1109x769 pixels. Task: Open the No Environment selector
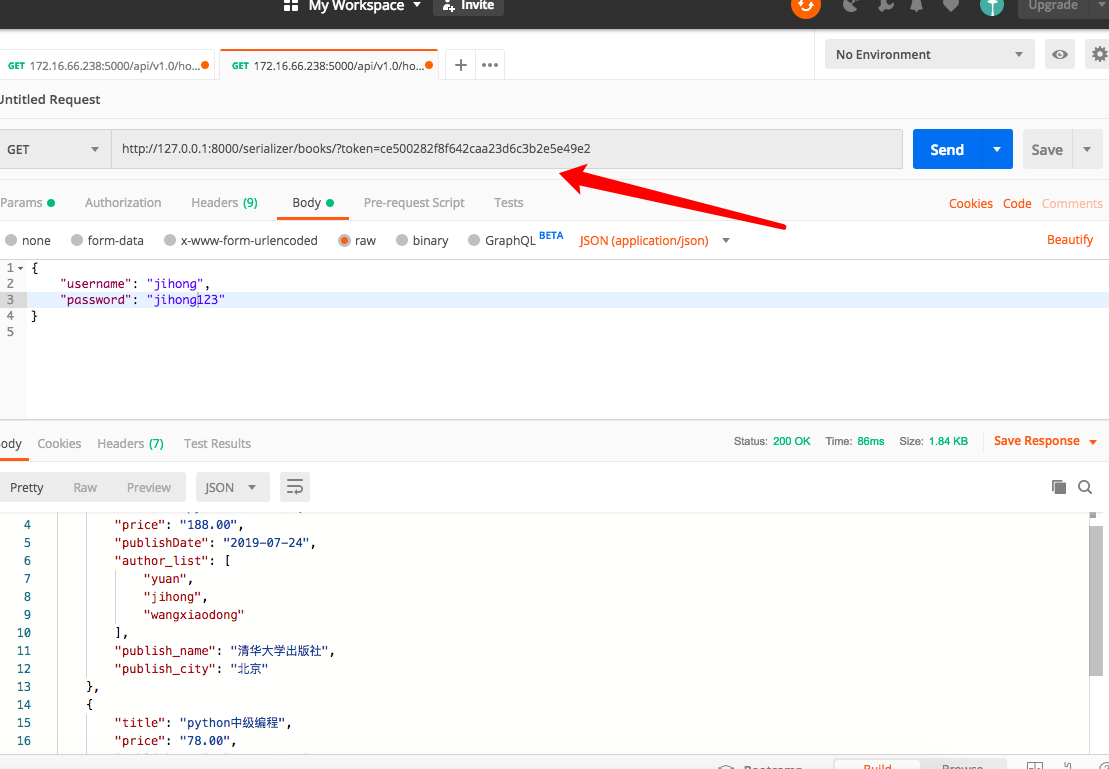pyautogui.click(x=929, y=54)
